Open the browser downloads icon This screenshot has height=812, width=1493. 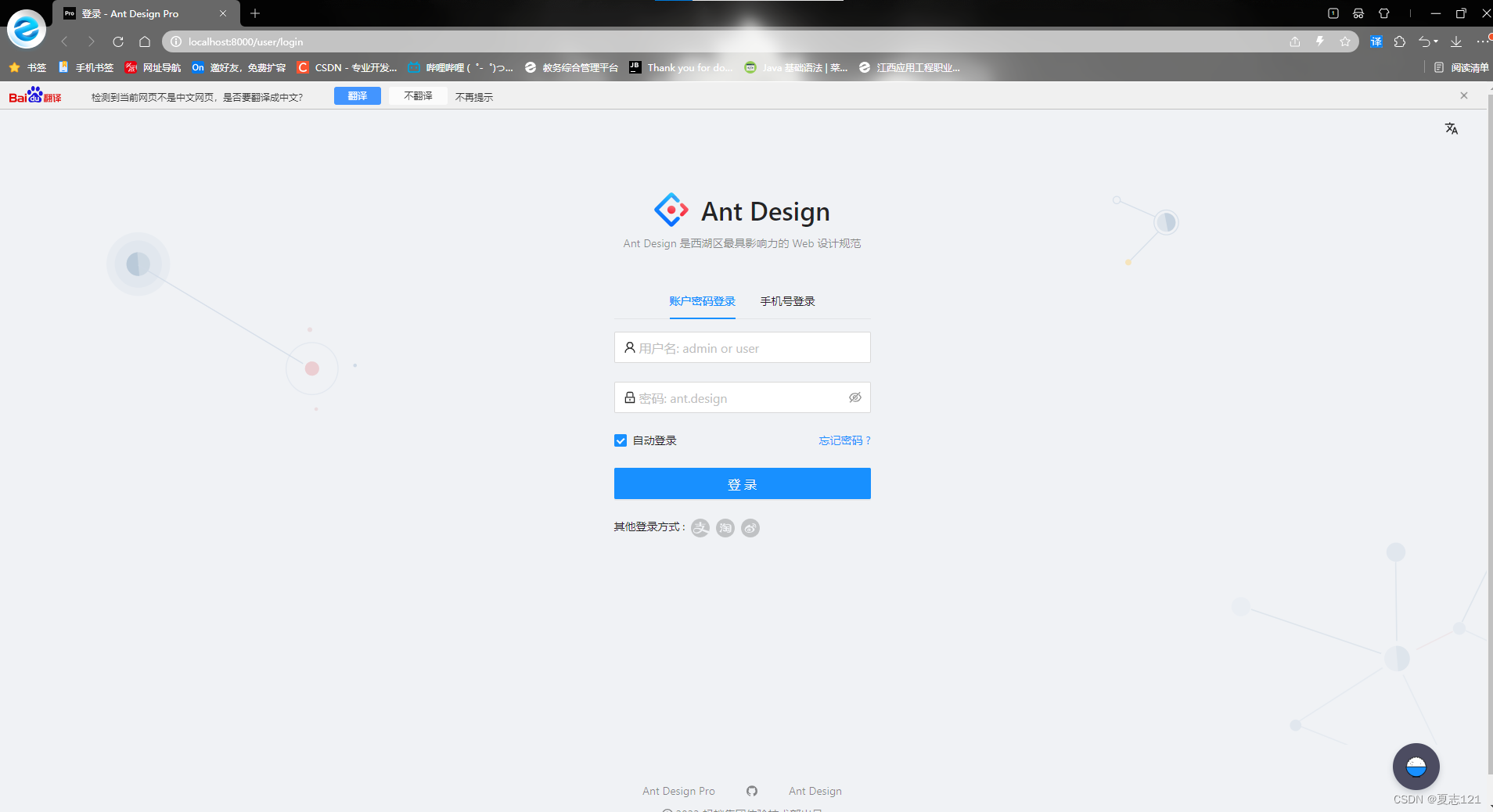click(x=1455, y=41)
